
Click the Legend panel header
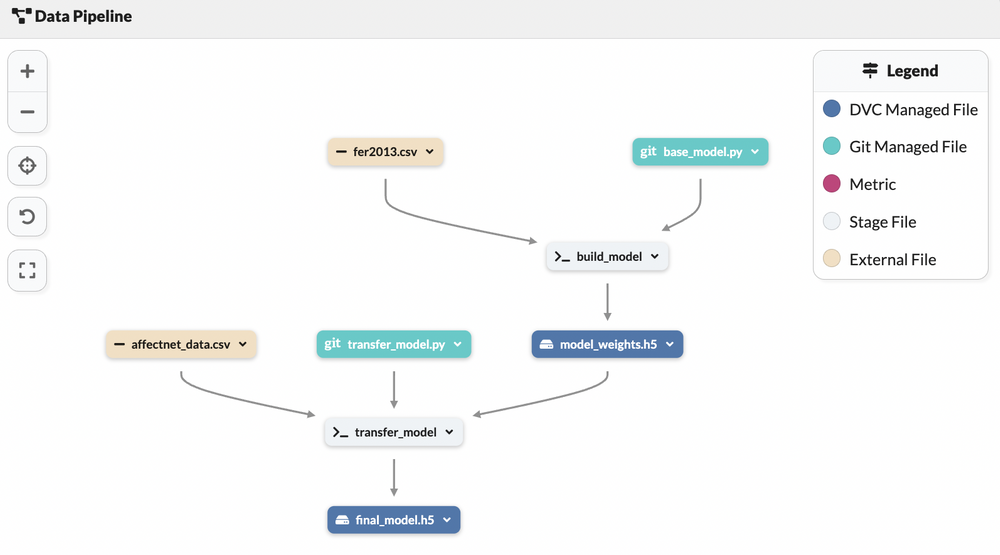tap(900, 71)
